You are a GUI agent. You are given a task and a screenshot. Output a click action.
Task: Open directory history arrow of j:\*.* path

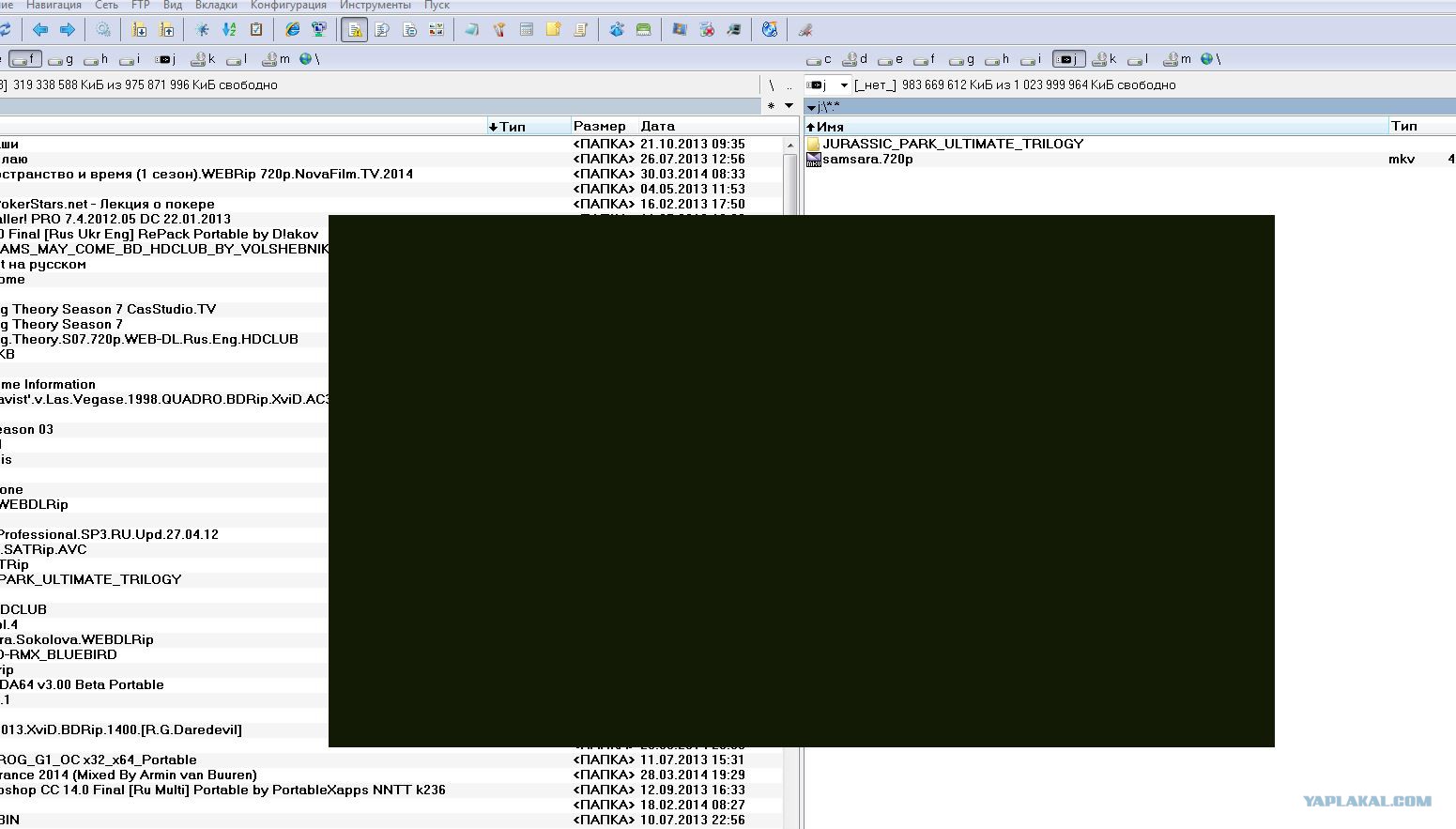[811, 108]
